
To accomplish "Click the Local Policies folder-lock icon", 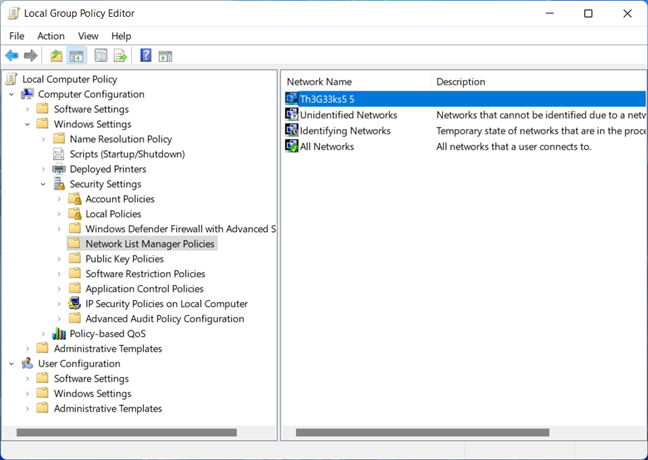I will tap(75, 214).
